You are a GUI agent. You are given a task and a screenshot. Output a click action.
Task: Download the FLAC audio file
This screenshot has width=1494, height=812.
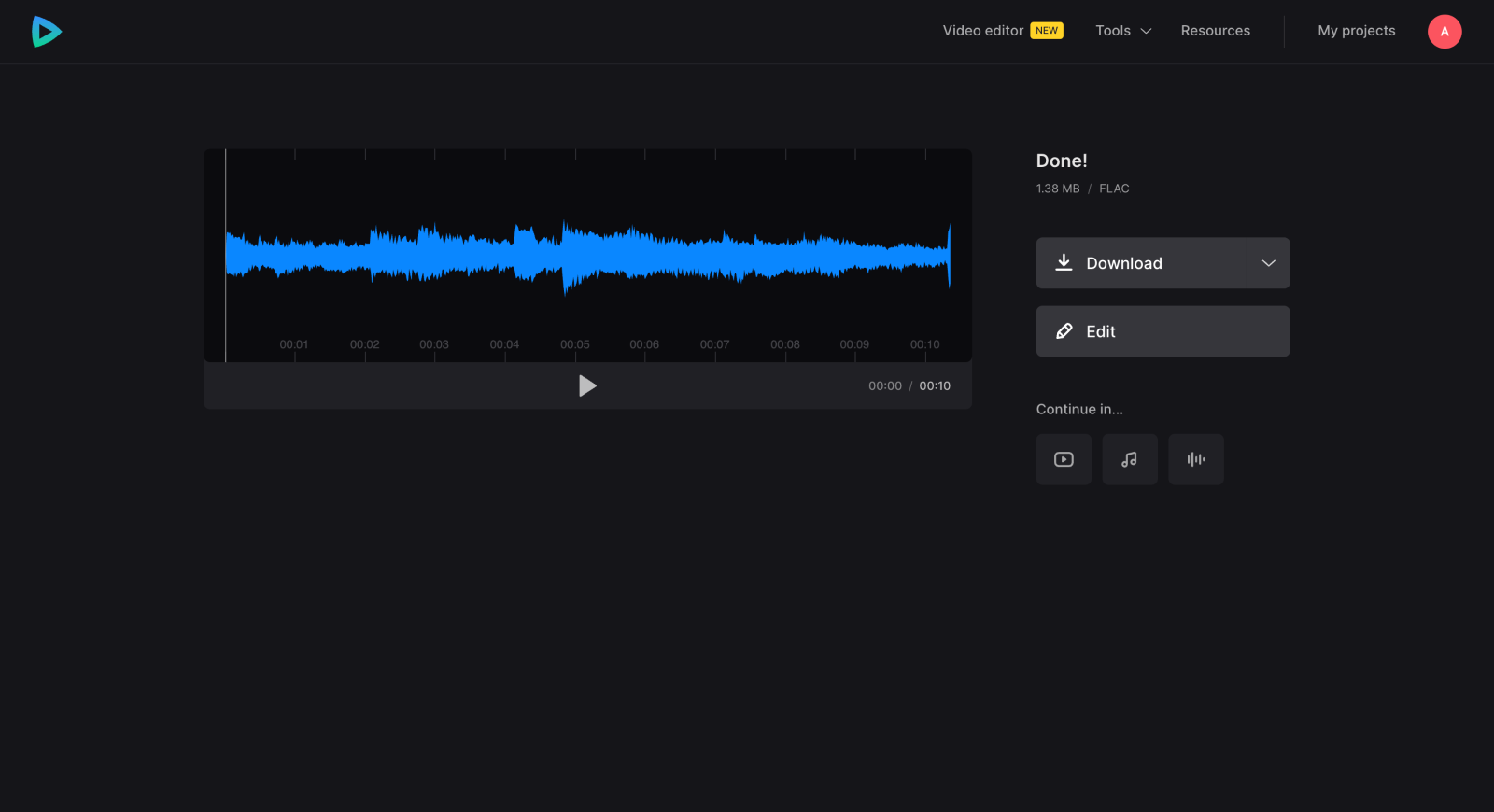tap(1141, 263)
